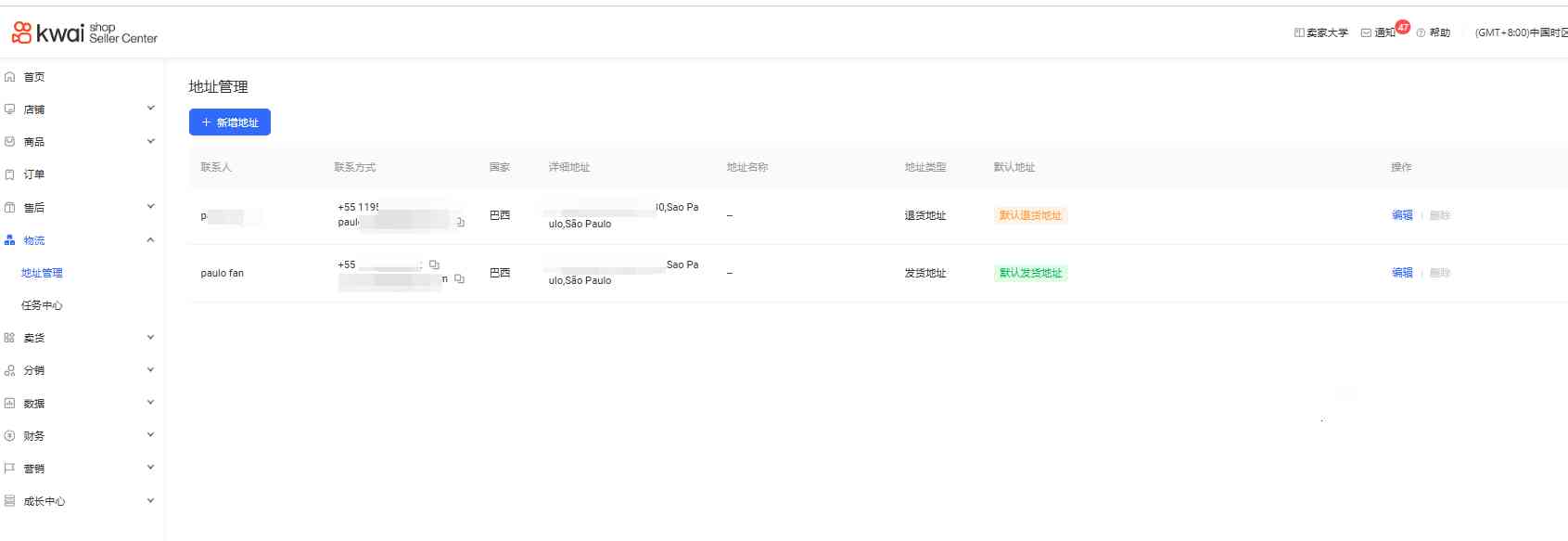Click the 通知 envelope icon in header

(x=1366, y=32)
